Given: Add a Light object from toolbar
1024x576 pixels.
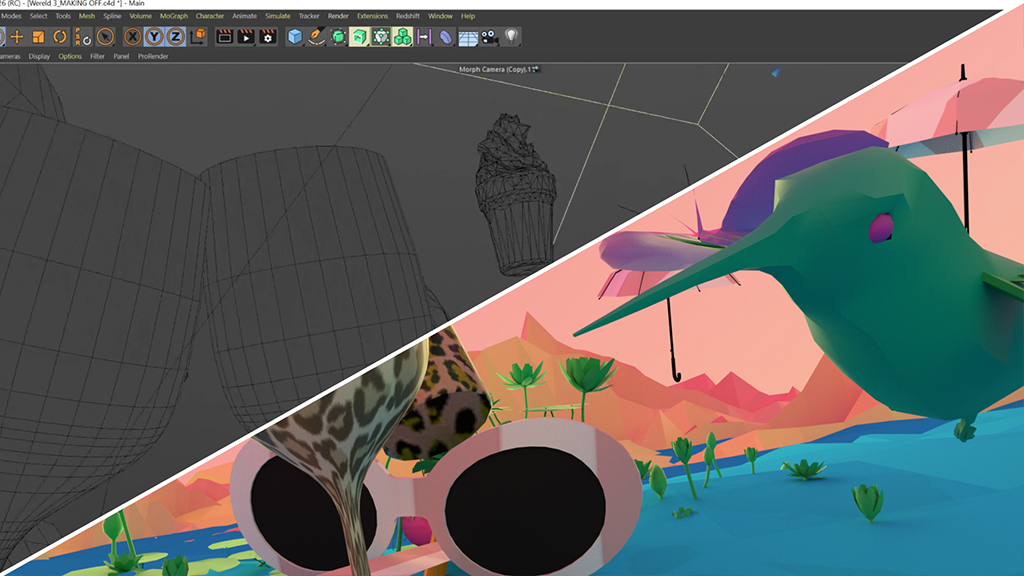Looking at the screenshot, I should coord(511,37).
